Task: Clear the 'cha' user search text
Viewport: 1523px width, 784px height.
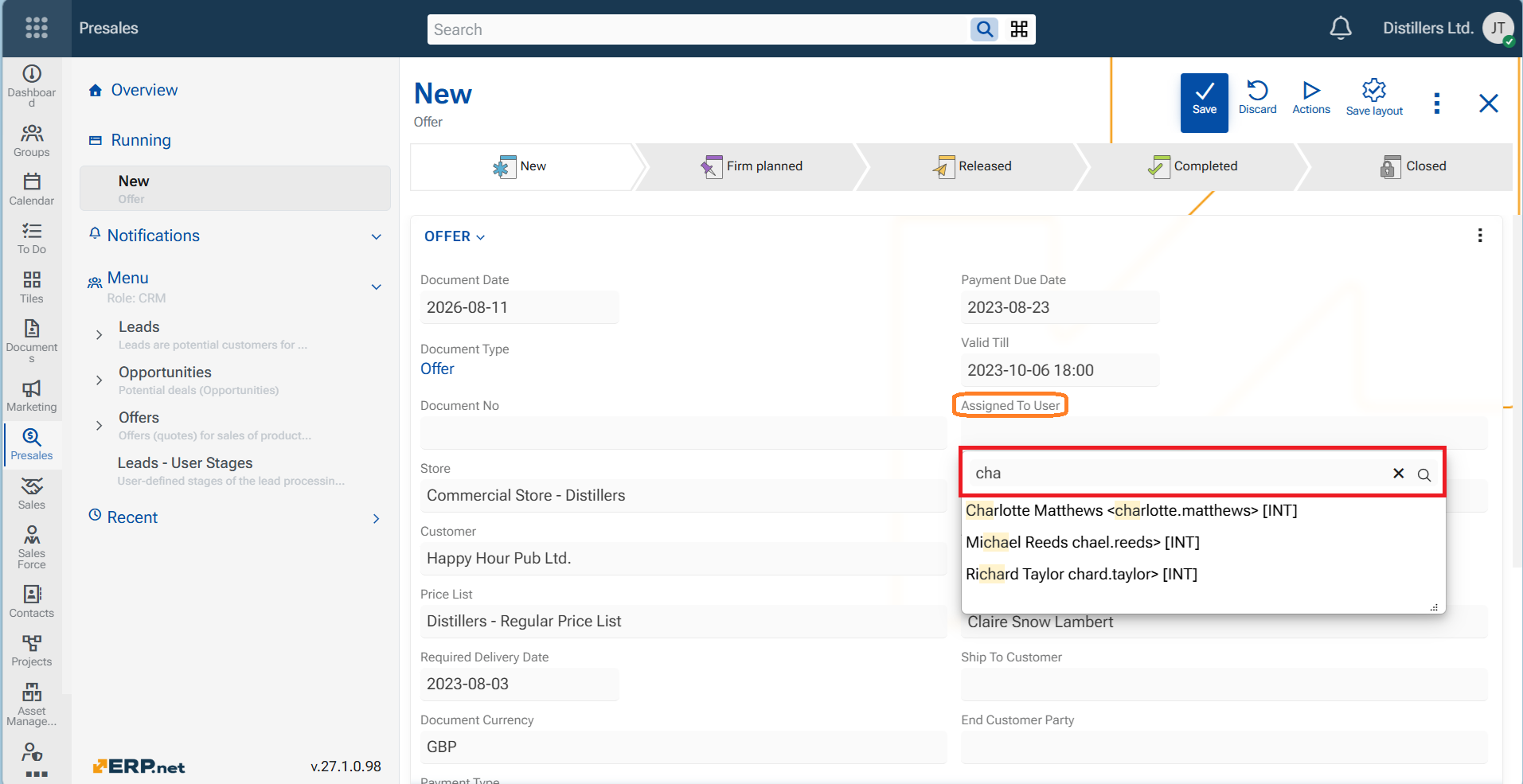Action: click(x=1398, y=474)
